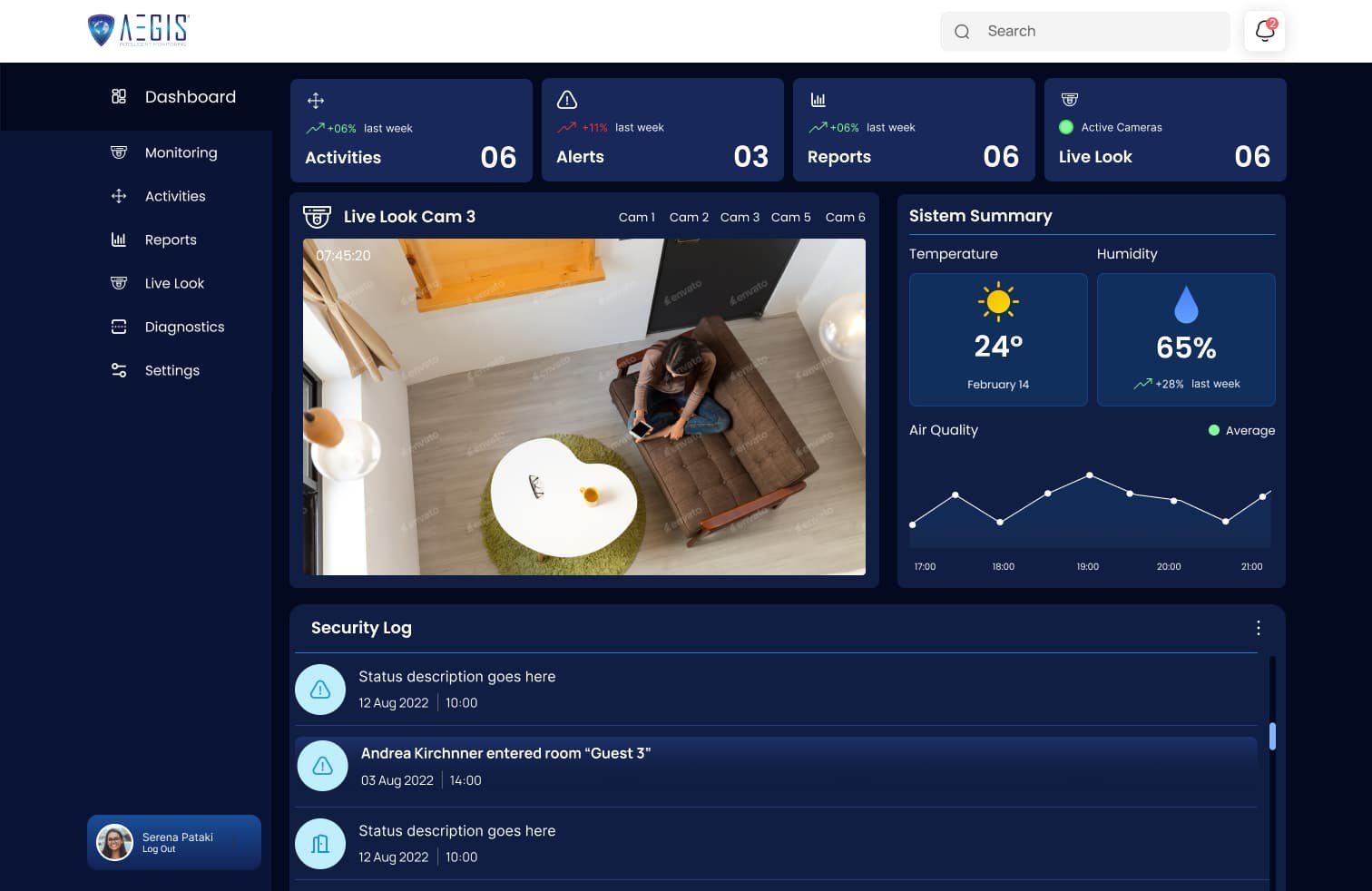Open the Activities section from the sidebar
Image resolution: width=1372 pixels, height=891 pixels.
coord(174,196)
